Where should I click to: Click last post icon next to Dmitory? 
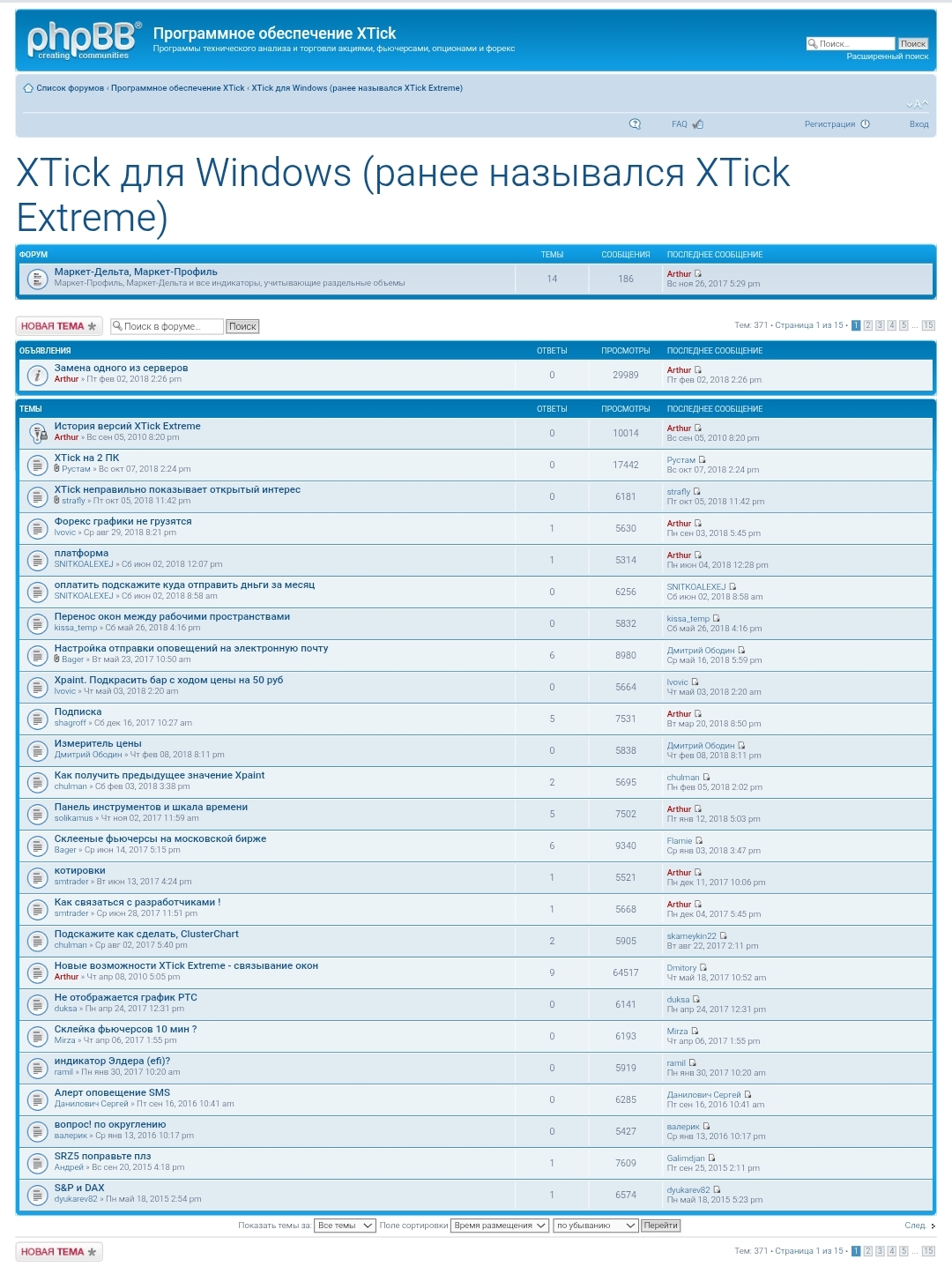(x=703, y=968)
